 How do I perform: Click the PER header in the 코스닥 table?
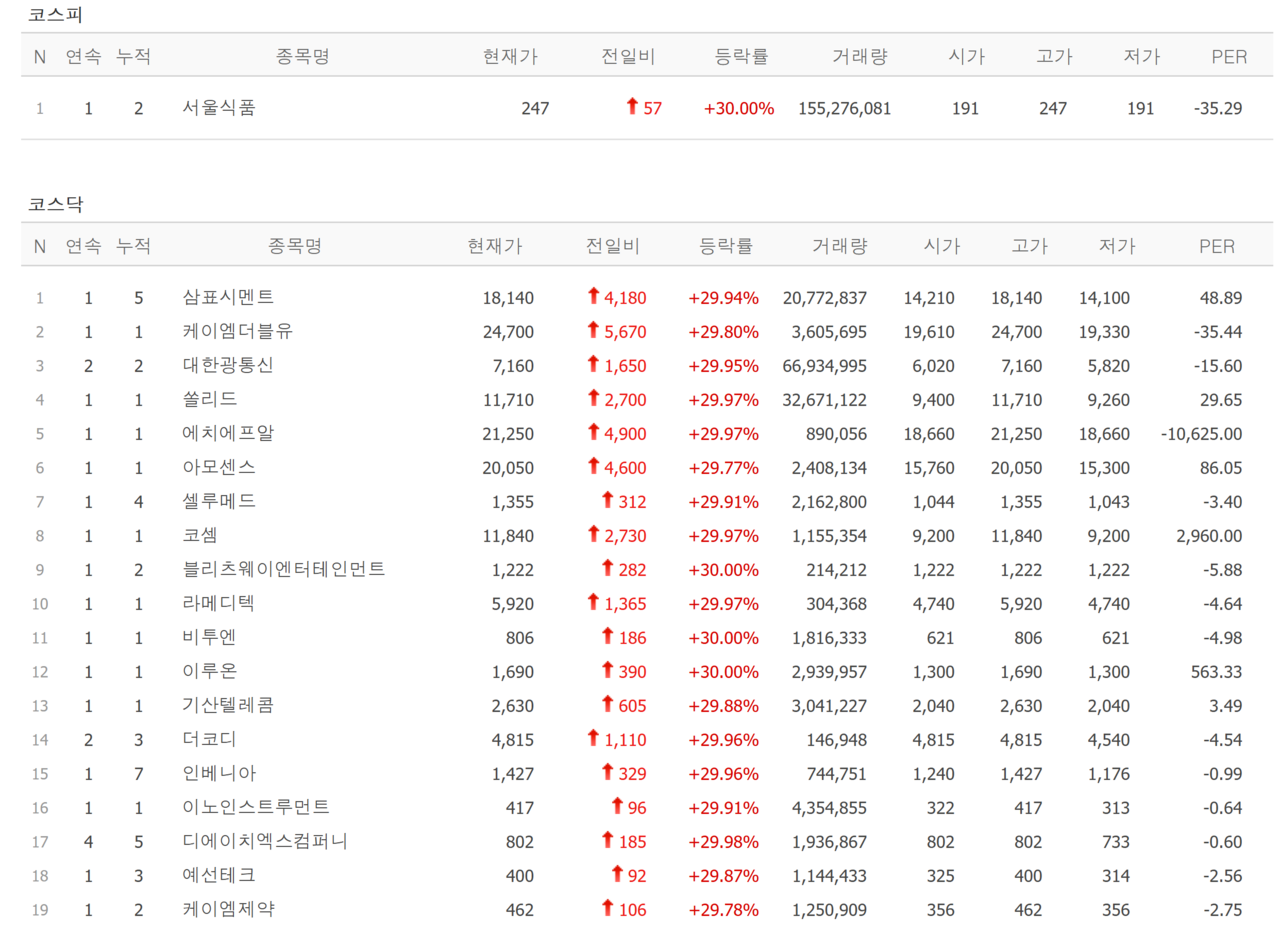1217,246
